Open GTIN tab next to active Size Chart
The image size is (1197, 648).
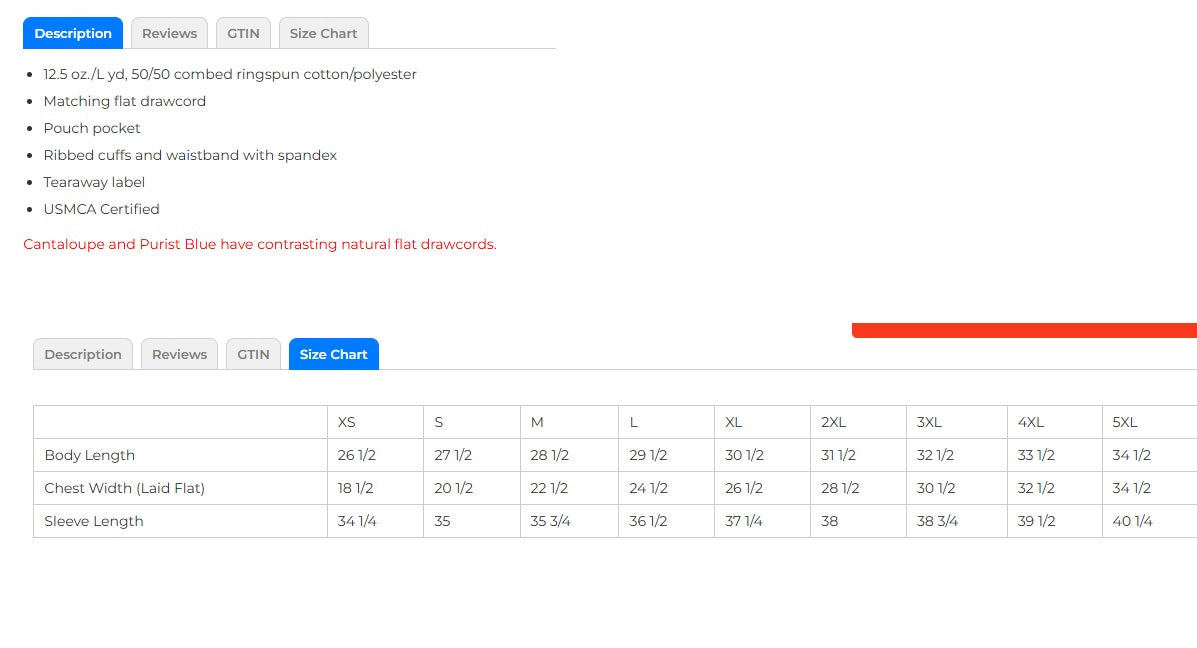point(253,354)
